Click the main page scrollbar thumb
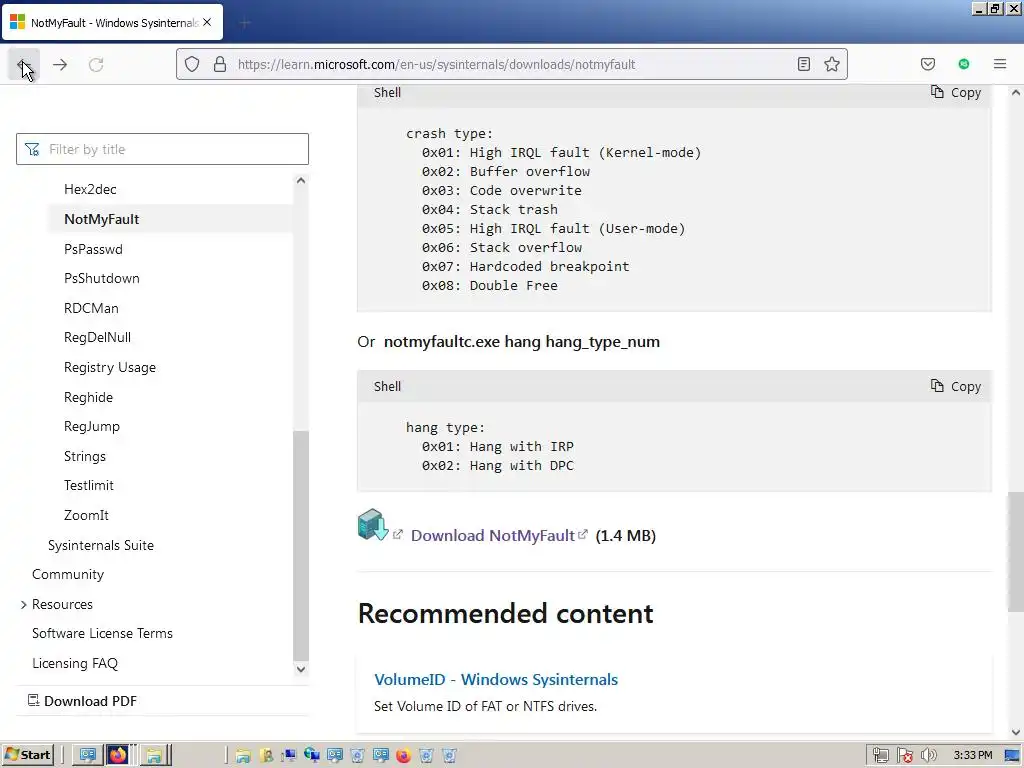 point(1016,551)
